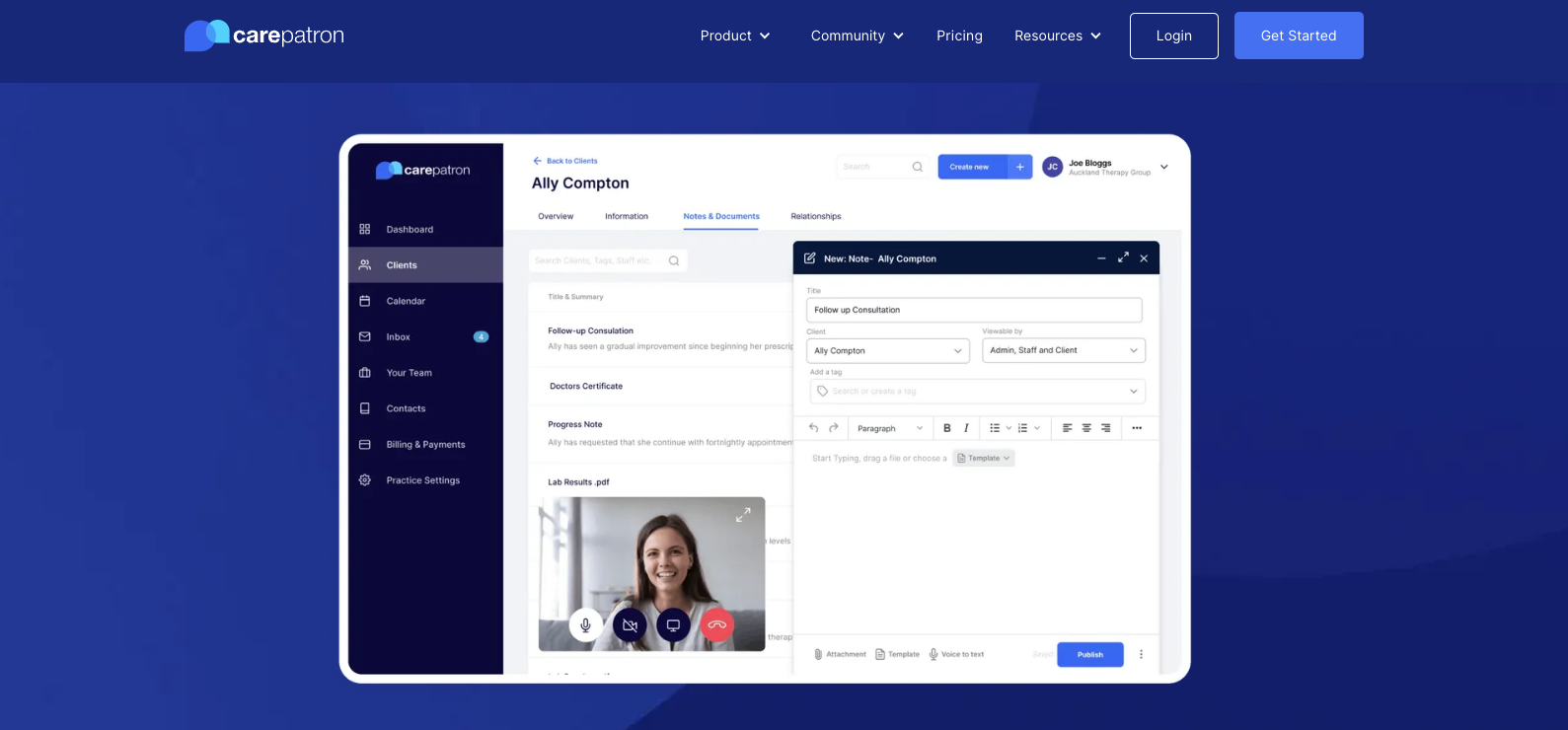This screenshot has width=1568, height=730.
Task: Go Back to Clients
Action: click(x=565, y=161)
